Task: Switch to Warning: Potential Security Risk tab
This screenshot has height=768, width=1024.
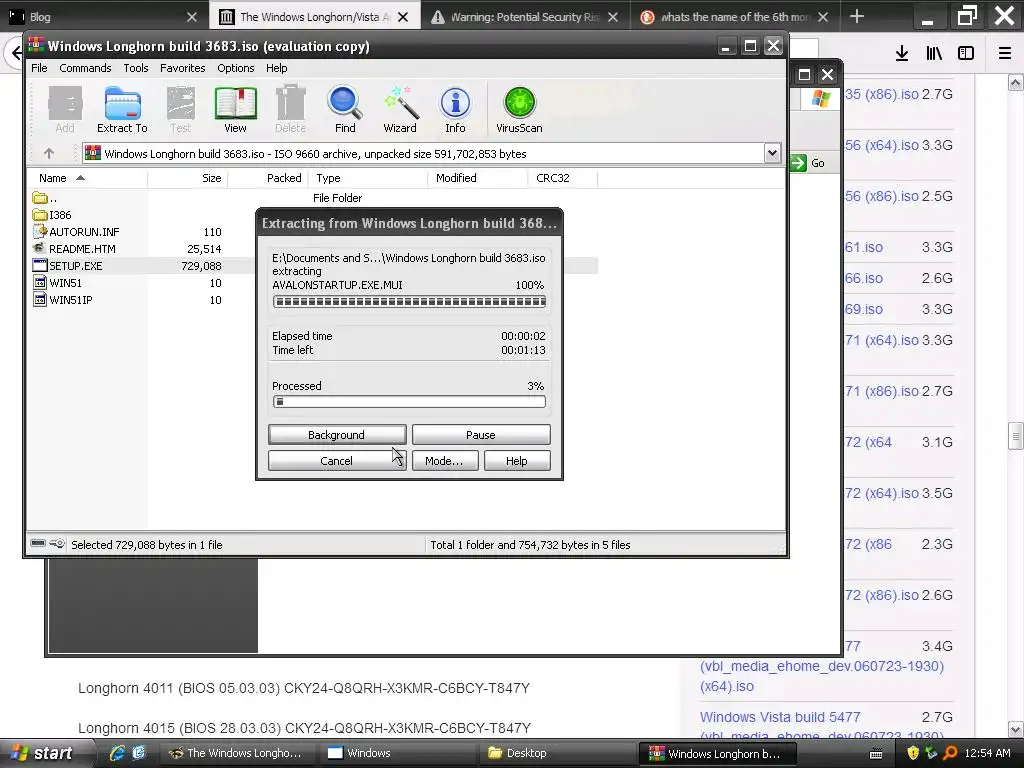Action: tap(524, 17)
